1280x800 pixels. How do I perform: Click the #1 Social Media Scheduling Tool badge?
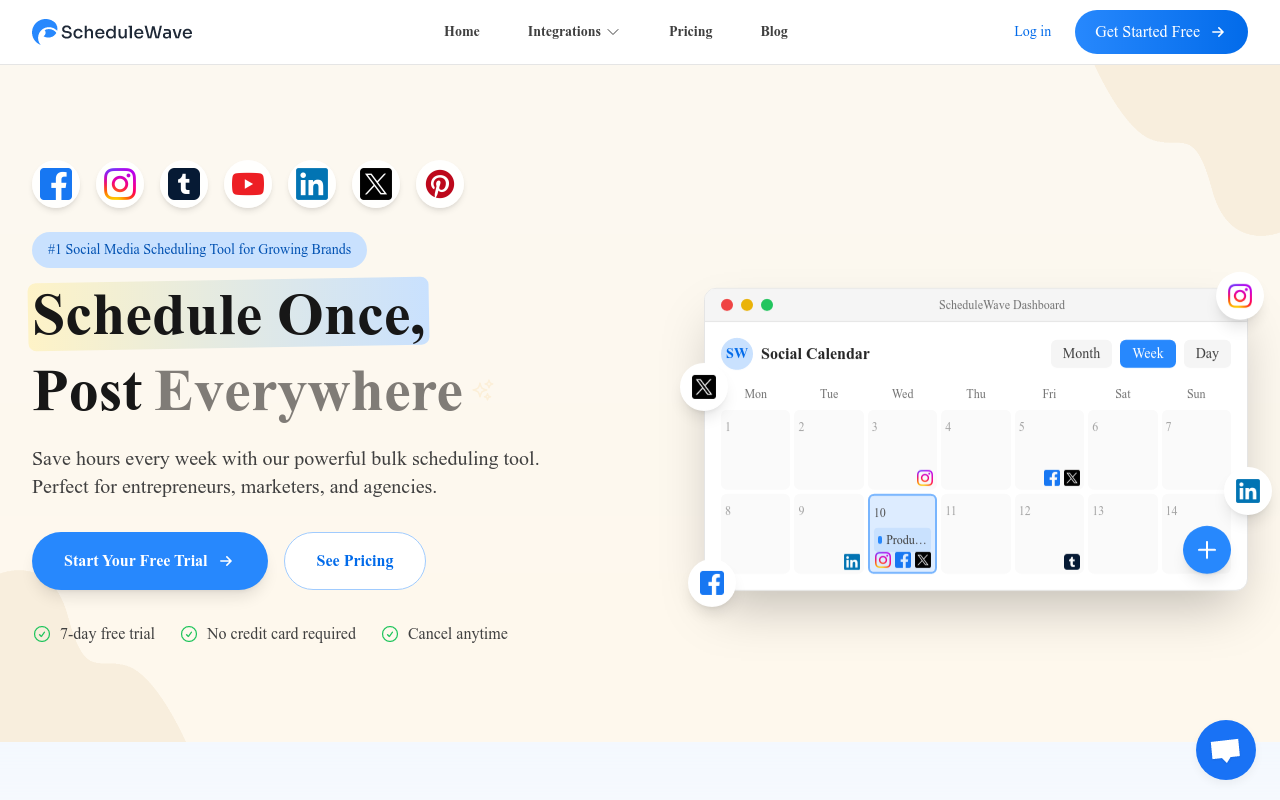click(199, 250)
